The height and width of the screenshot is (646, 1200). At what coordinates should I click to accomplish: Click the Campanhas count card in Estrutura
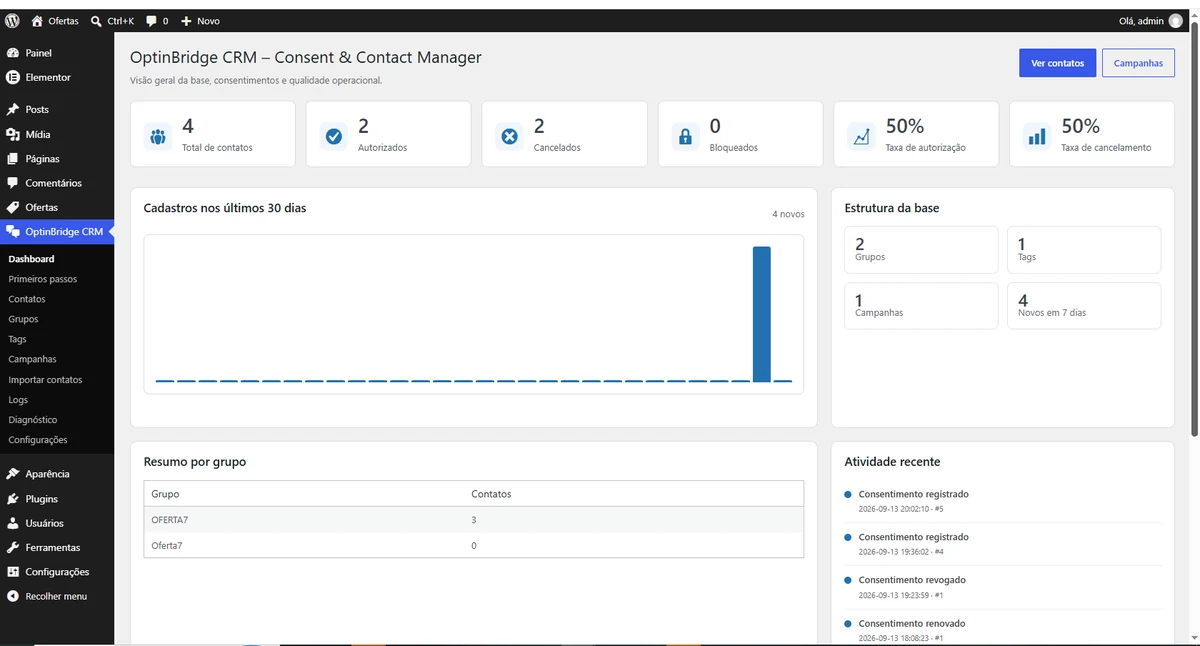(921, 305)
